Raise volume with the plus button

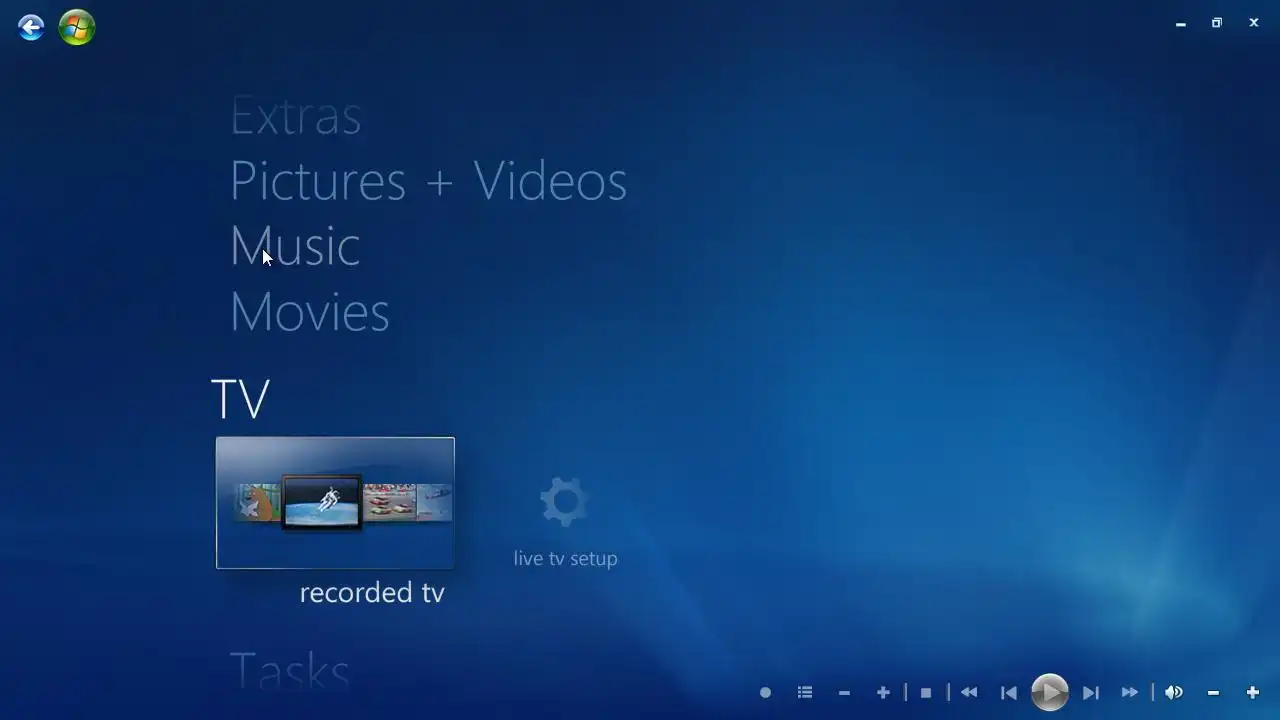coord(1252,692)
